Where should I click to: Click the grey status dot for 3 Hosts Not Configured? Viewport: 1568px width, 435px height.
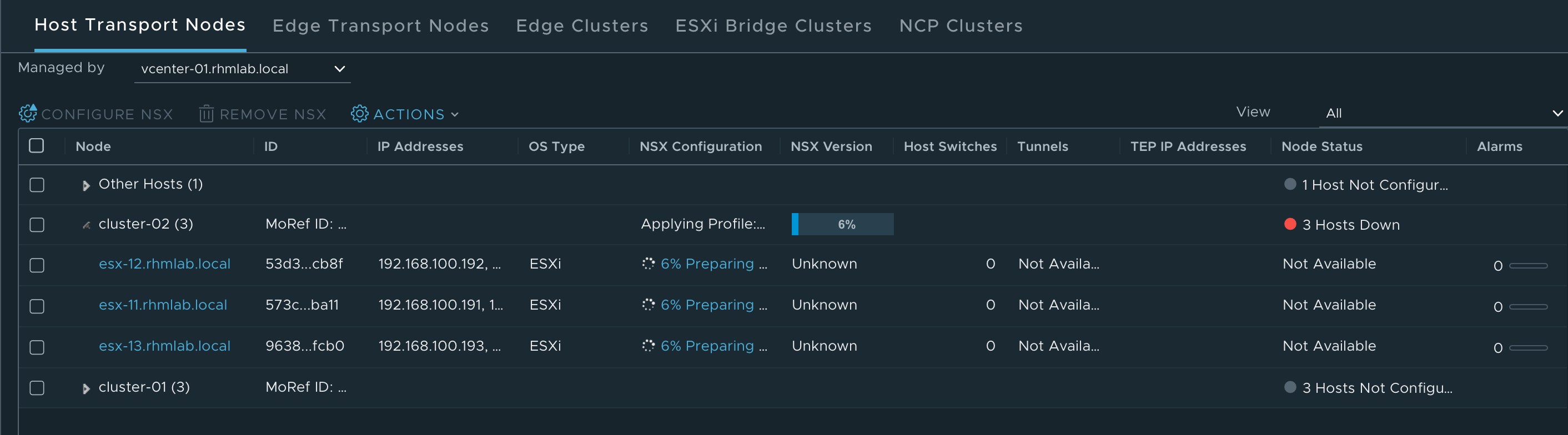[1290, 387]
